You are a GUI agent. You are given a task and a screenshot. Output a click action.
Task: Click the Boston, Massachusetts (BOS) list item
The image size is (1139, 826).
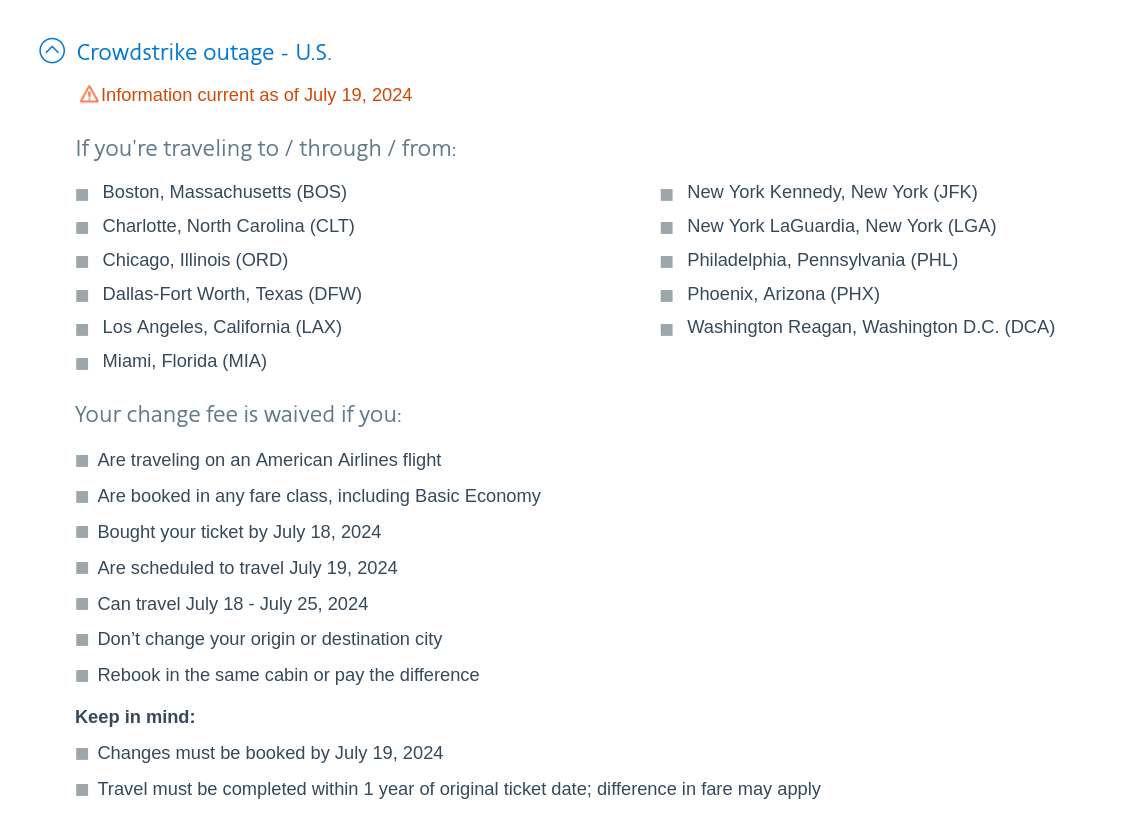224,192
